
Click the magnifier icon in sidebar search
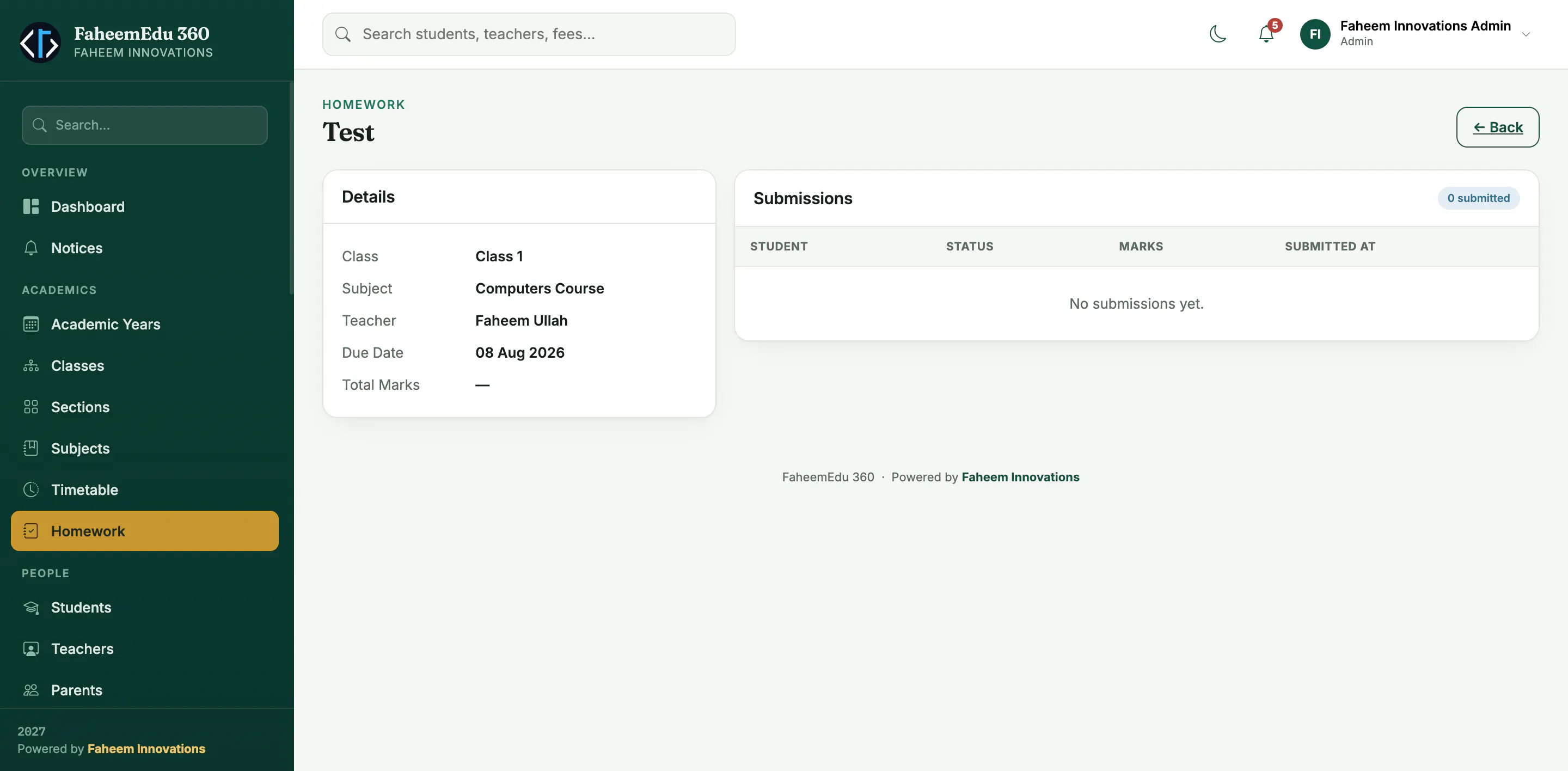[40, 125]
